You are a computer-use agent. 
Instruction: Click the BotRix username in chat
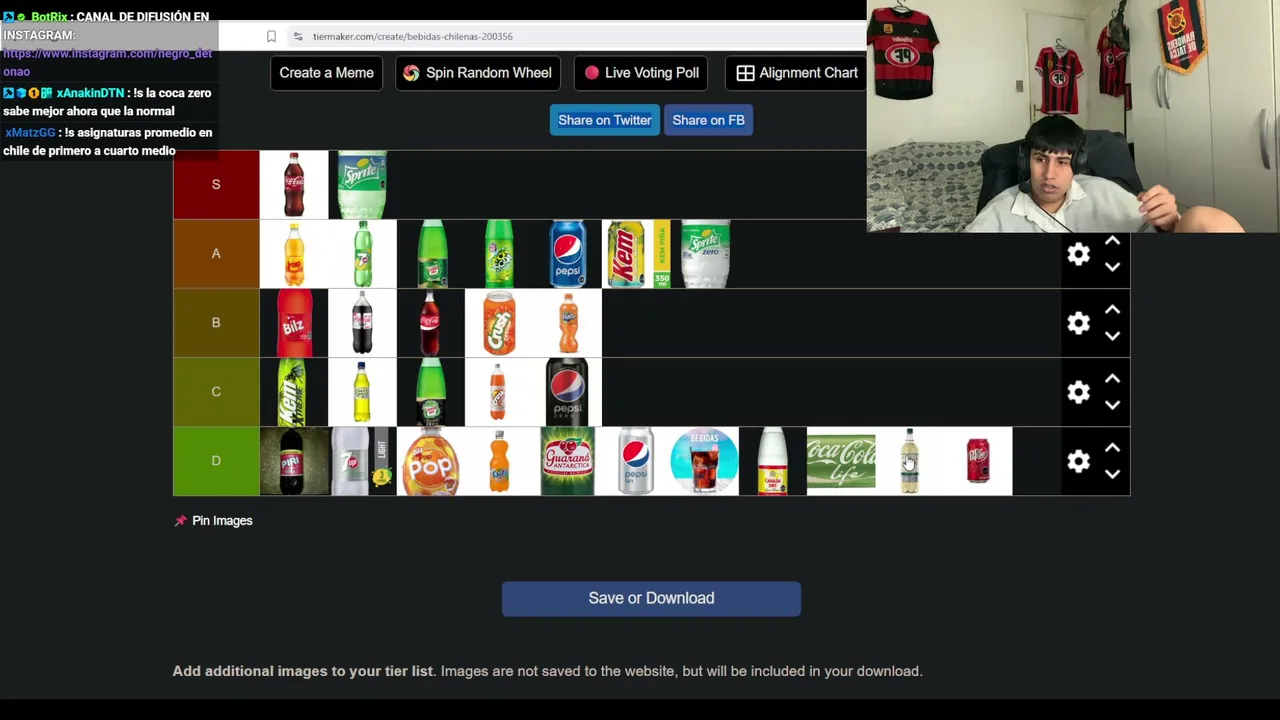49,17
